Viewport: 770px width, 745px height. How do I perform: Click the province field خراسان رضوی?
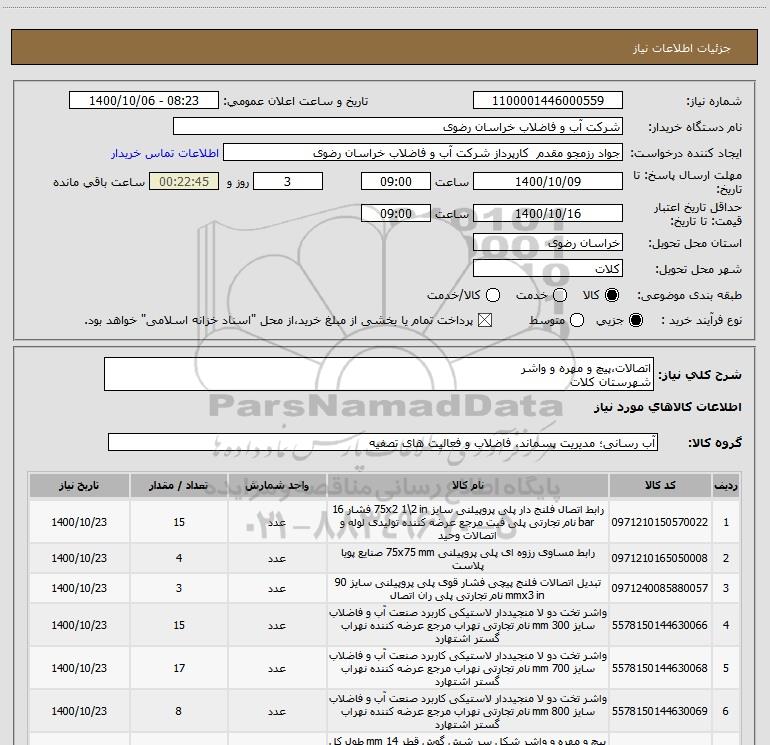point(548,243)
